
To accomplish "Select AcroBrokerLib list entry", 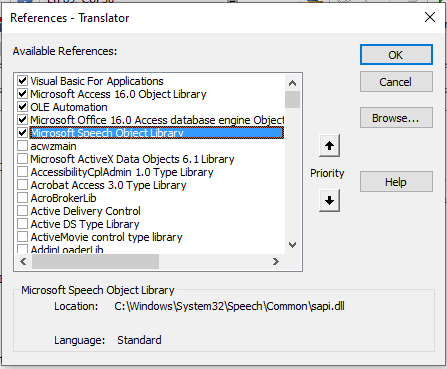I will click(x=63, y=198).
